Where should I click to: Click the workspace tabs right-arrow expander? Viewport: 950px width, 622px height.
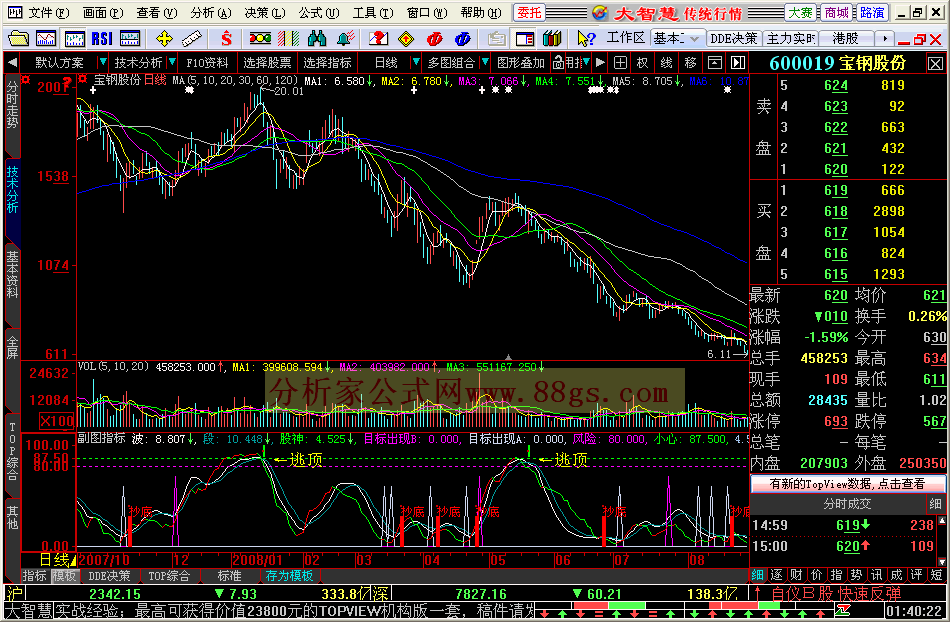click(x=885, y=39)
